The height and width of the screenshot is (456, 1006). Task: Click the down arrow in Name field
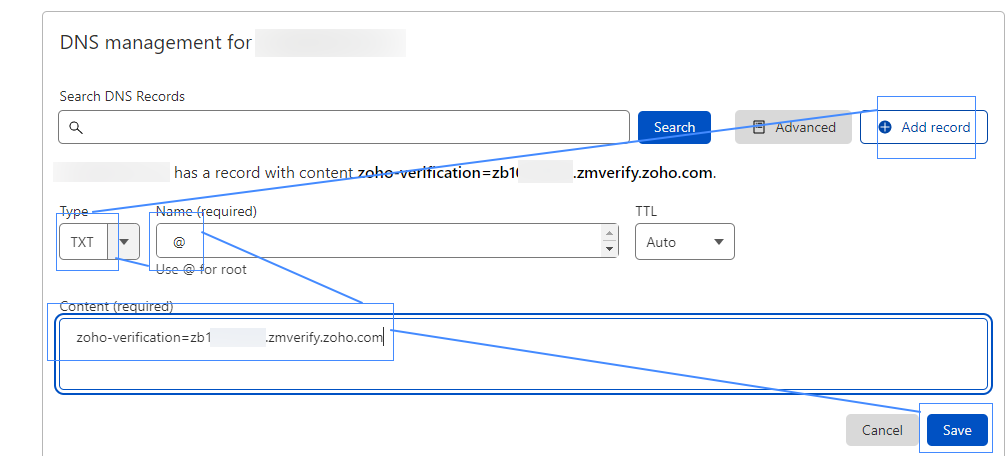click(610, 249)
